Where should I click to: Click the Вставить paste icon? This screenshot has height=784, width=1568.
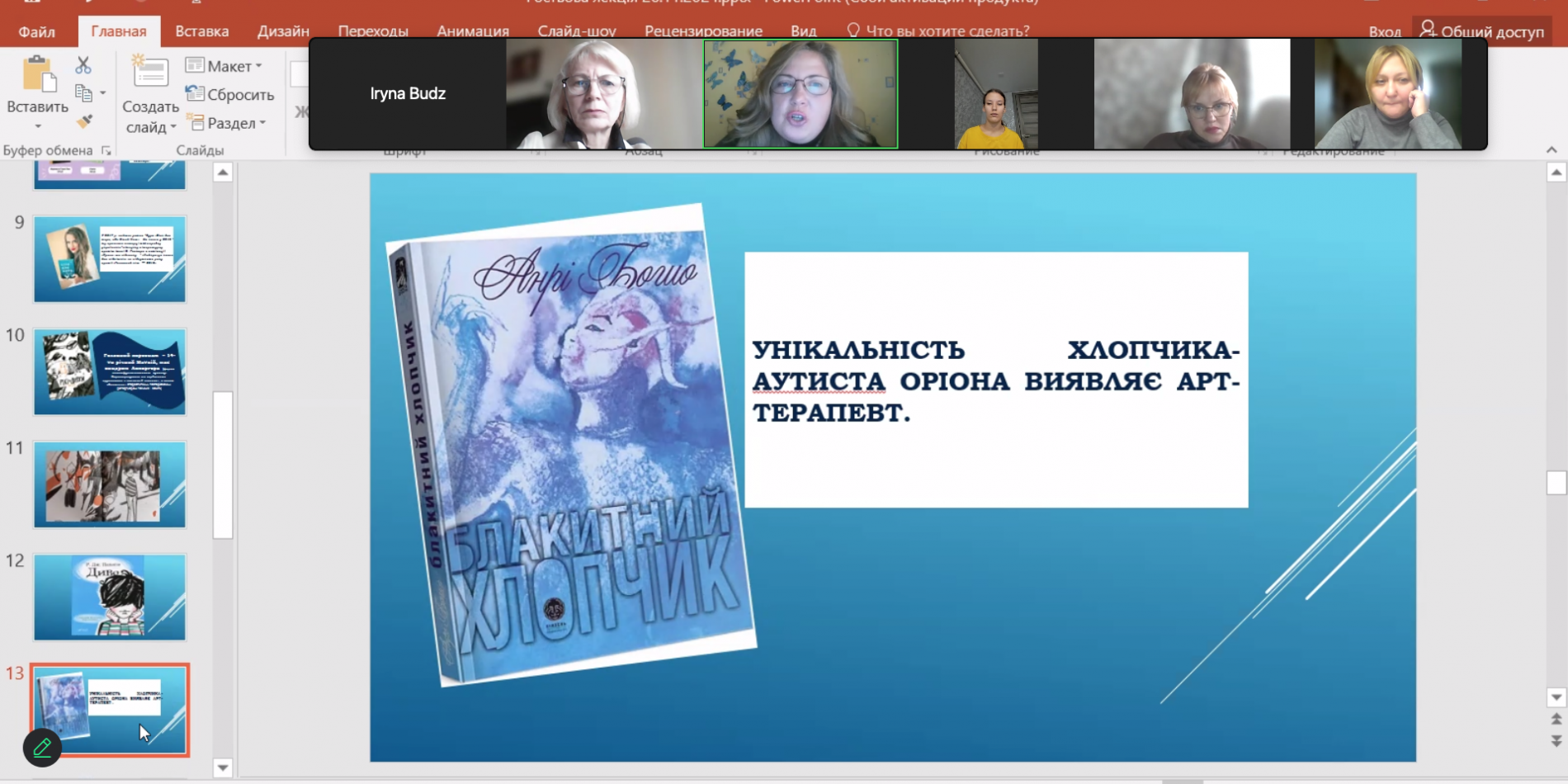38,74
